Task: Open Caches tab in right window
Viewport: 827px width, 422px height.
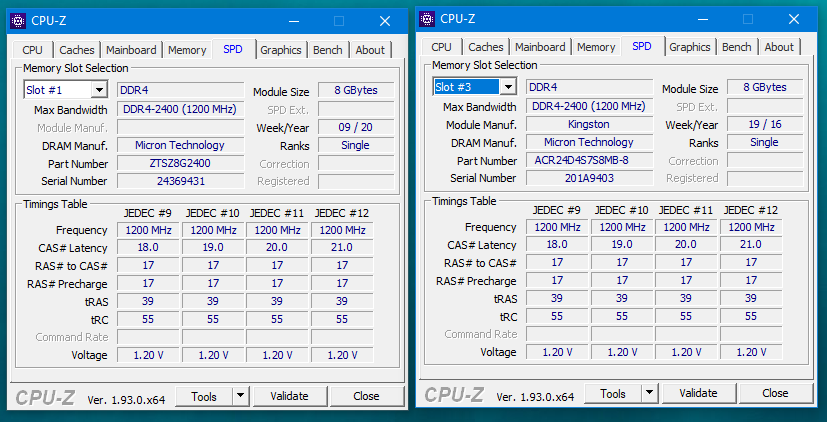Action: click(x=486, y=47)
